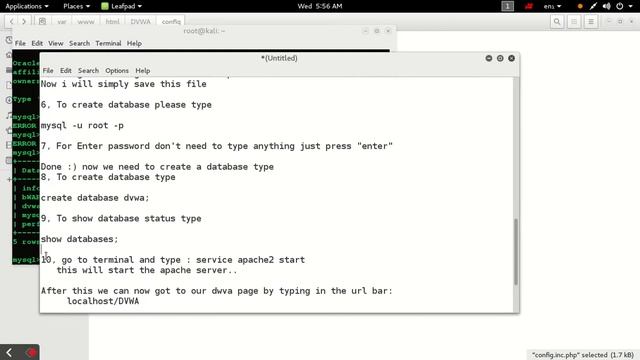Go to html folder in path bar
The width and height of the screenshot is (640, 360).
click(113, 22)
